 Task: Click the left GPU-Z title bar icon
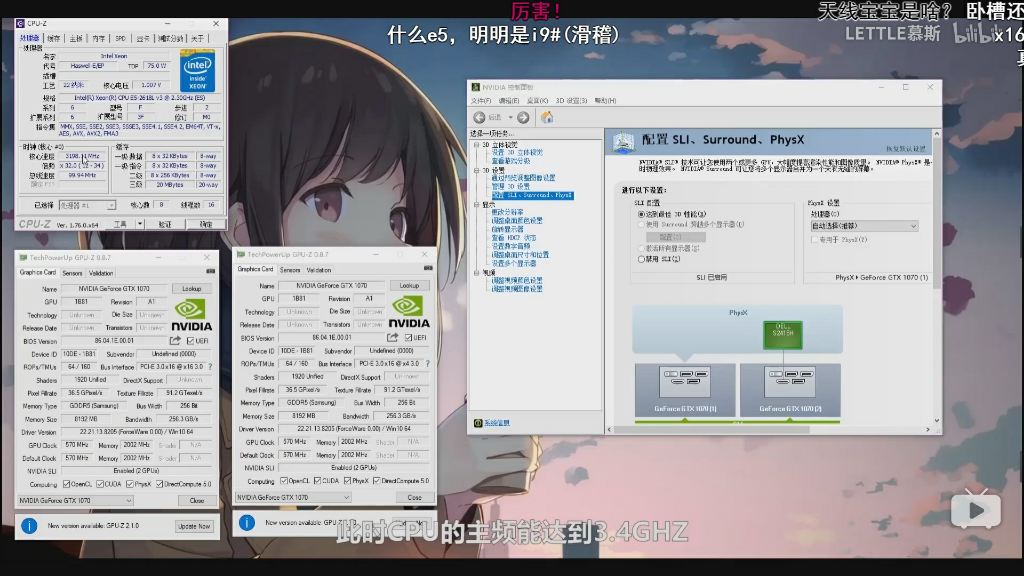[24, 258]
